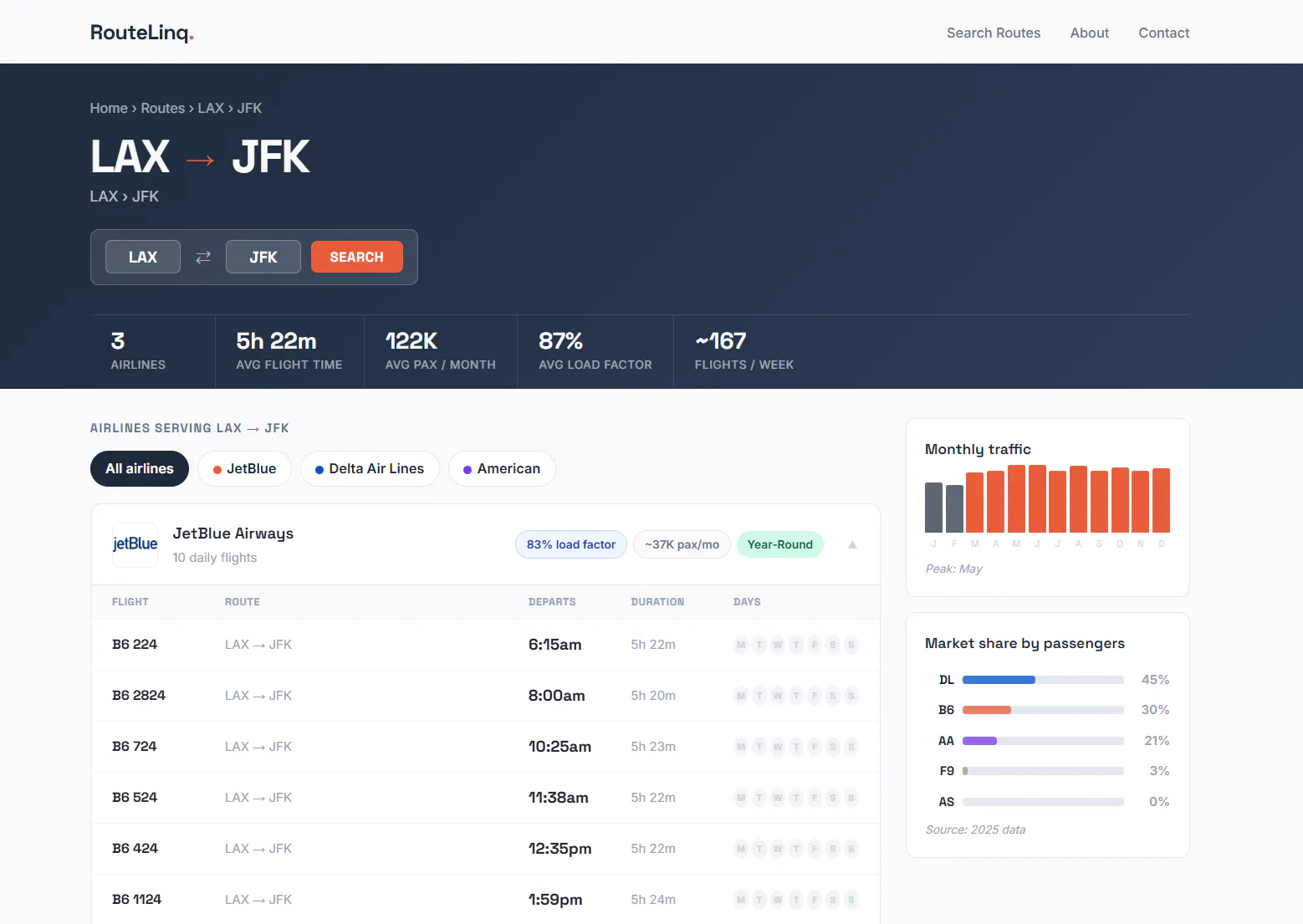This screenshot has height=924, width=1303.
Task: Click the F9 market share bar
Action: [x=1043, y=771]
